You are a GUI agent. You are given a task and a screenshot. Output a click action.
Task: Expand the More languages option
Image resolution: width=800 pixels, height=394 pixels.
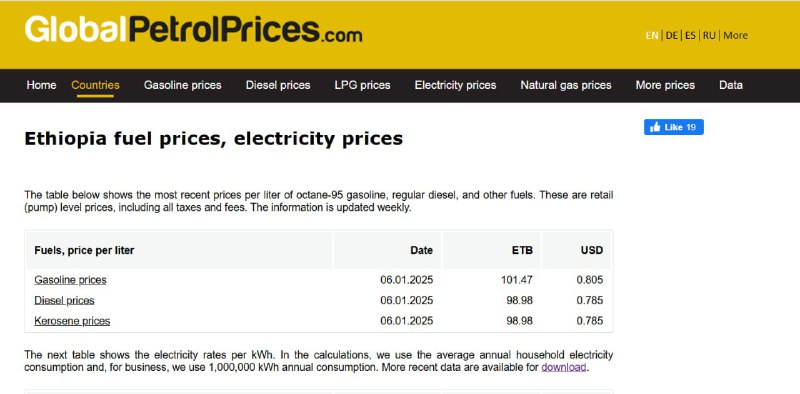click(735, 36)
